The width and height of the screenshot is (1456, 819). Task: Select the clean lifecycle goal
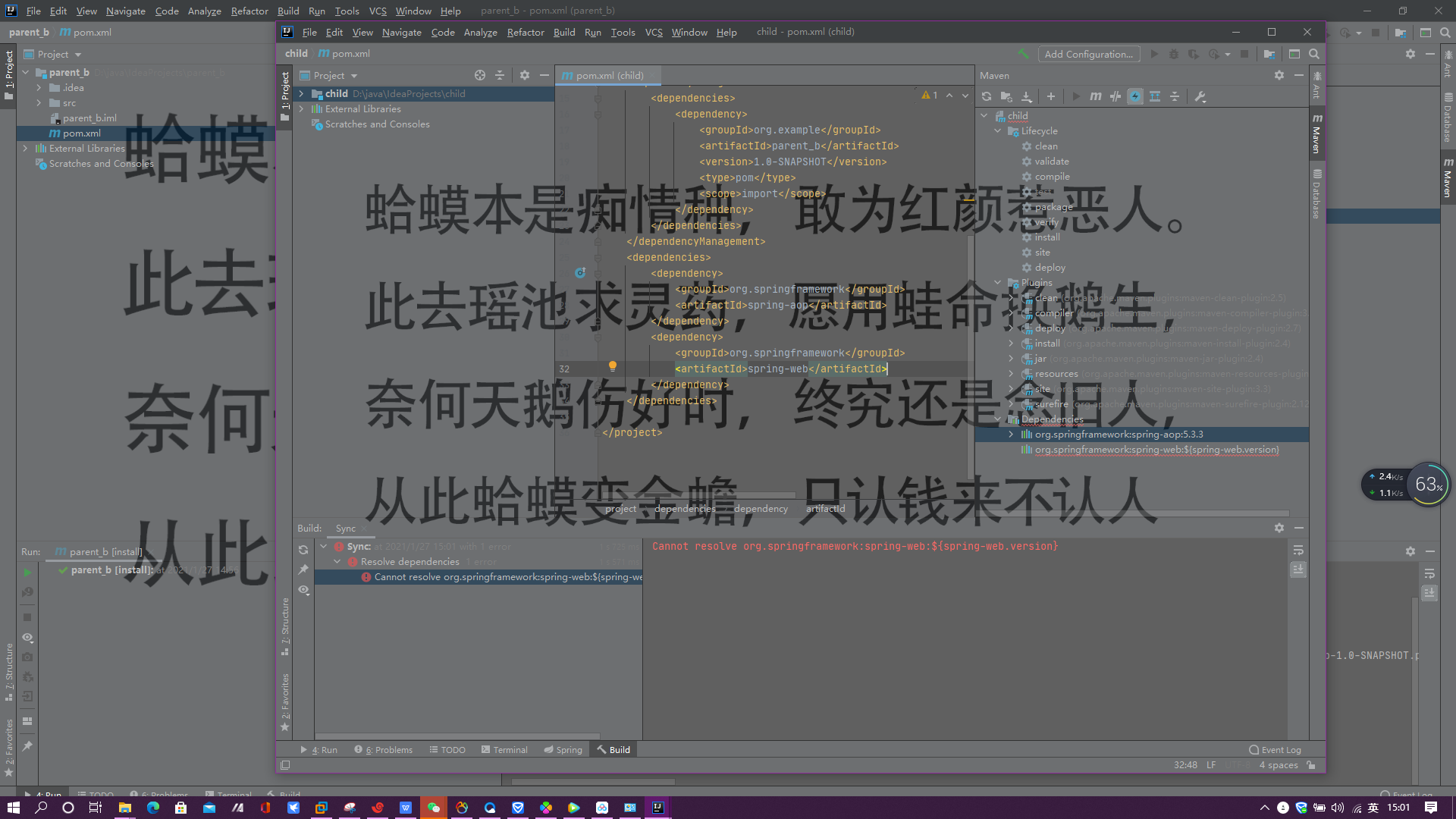[1046, 146]
